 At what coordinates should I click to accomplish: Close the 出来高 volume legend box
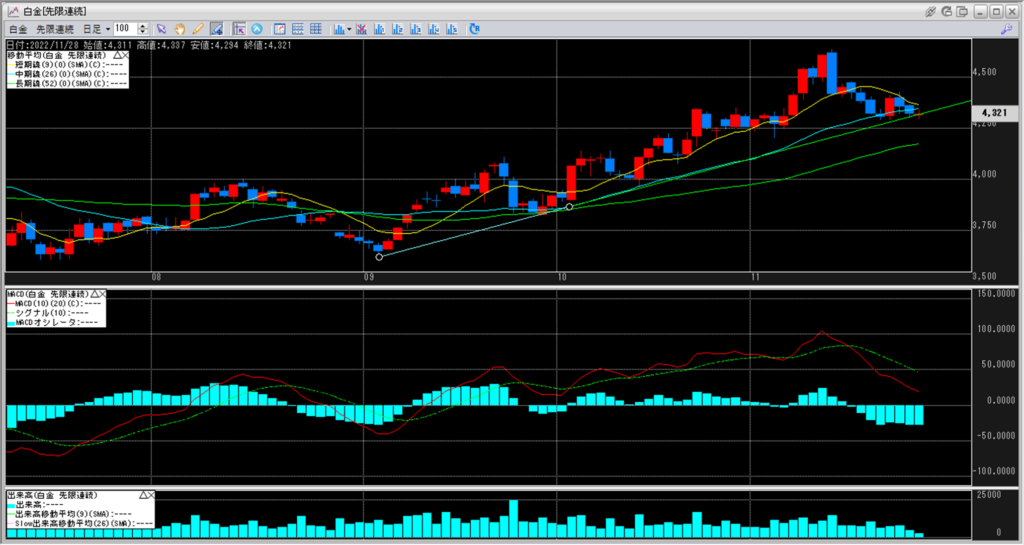tap(152, 495)
